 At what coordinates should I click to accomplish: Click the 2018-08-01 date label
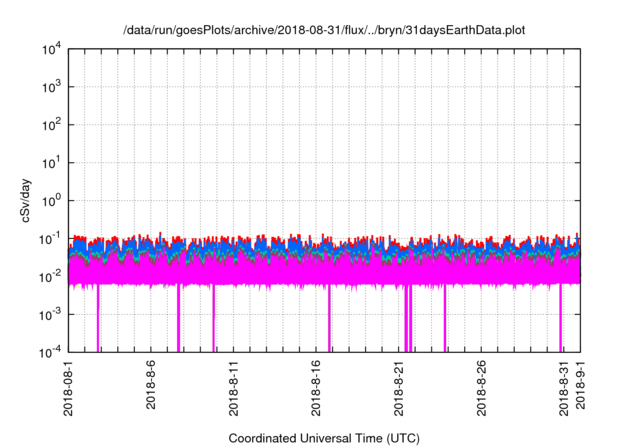click(x=68, y=388)
